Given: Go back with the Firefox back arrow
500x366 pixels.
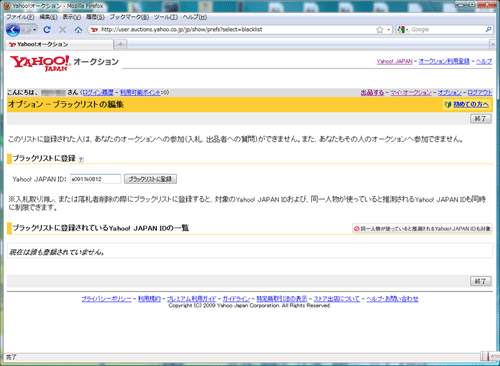Looking at the screenshot, I should pyautogui.click(x=13, y=30).
